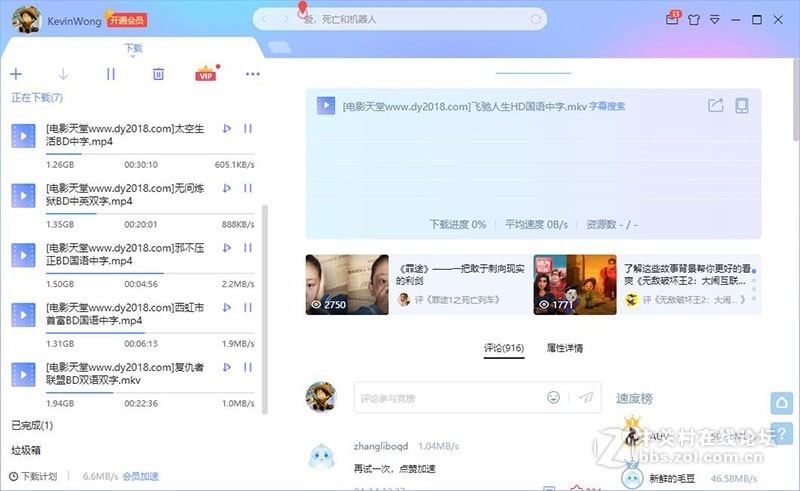The width and height of the screenshot is (800, 491).
Task: Open help with floating question button
Action: tap(782, 434)
